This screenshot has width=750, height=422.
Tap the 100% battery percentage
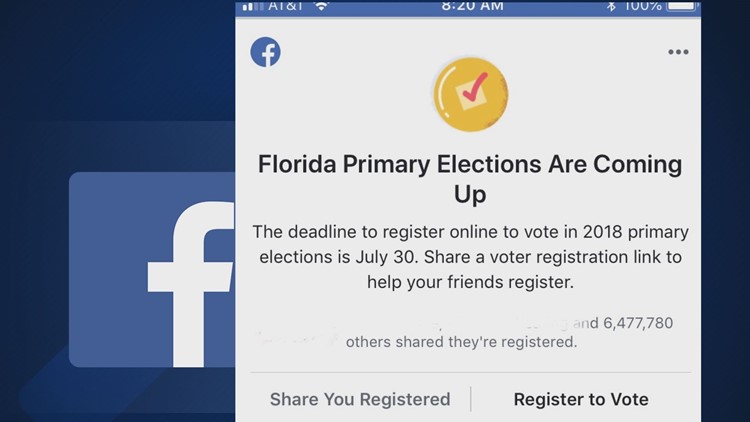tap(643, 6)
